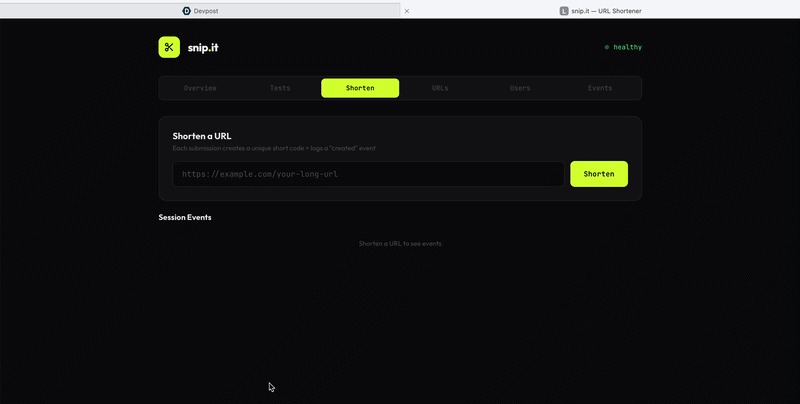Click the Shorten submit button
The image size is (800, 404).
(x=599, y=174)
